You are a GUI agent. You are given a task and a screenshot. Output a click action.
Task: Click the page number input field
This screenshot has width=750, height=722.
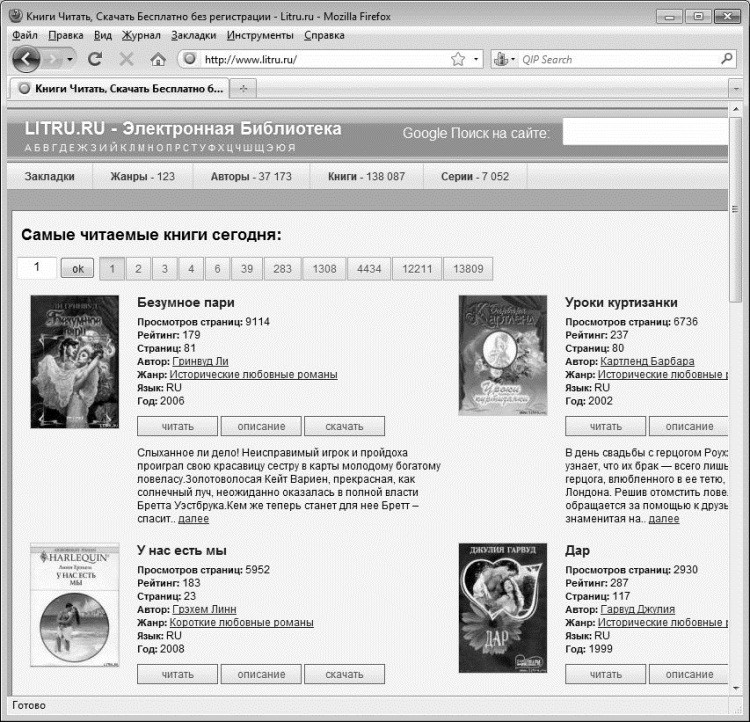coord(38,267)
